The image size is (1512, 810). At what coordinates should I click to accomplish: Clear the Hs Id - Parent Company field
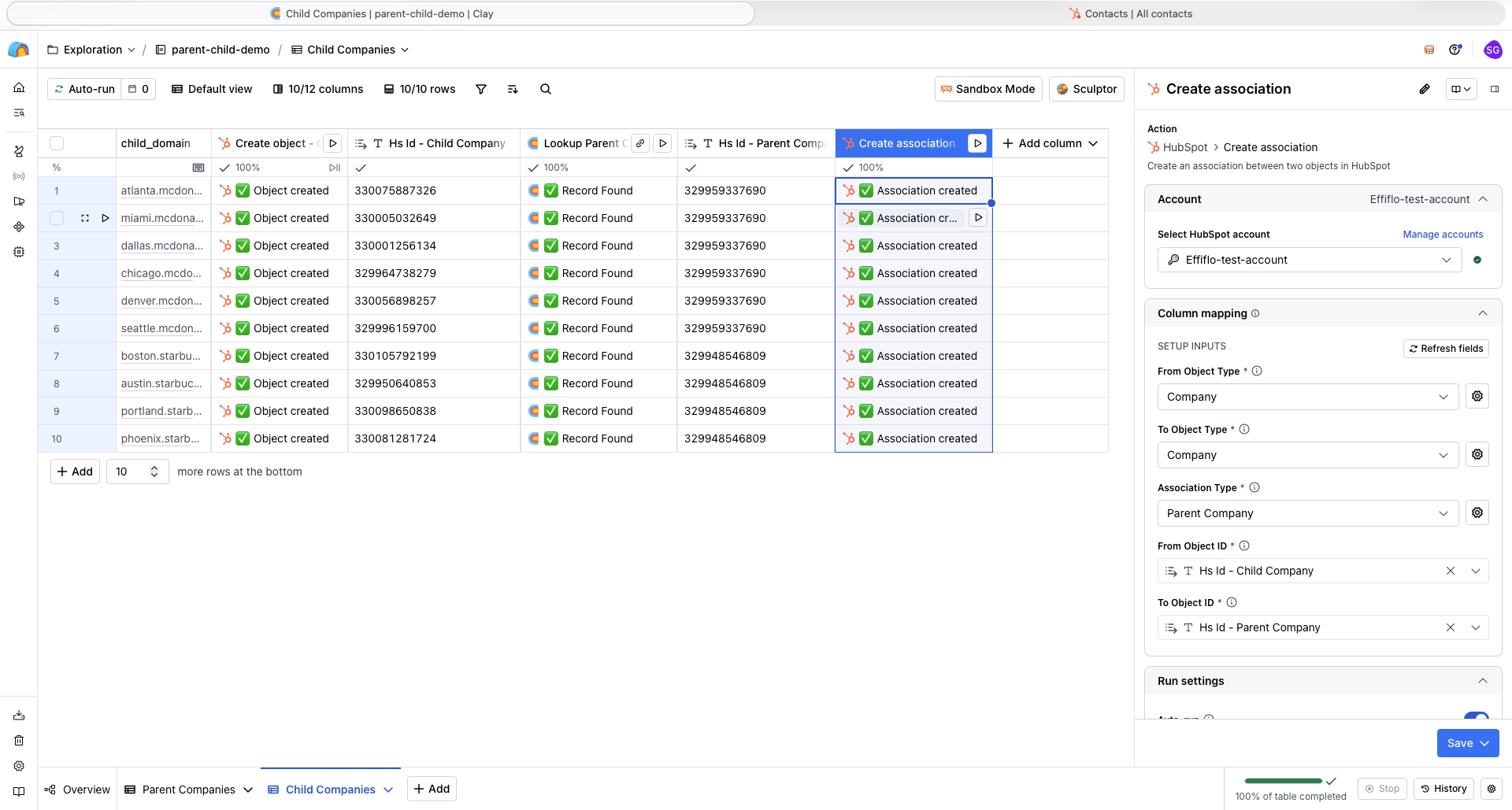point(1451,627)
